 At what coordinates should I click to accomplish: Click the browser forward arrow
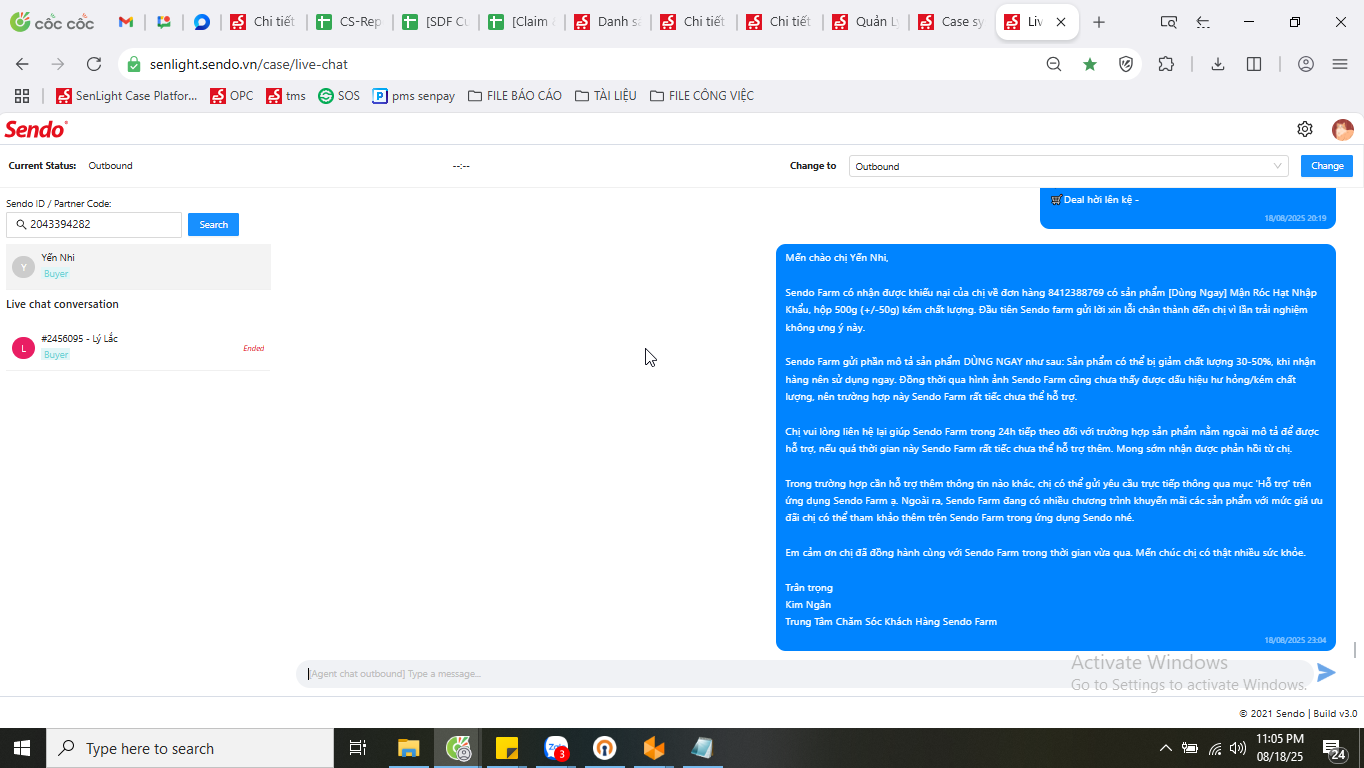point(58,64)
